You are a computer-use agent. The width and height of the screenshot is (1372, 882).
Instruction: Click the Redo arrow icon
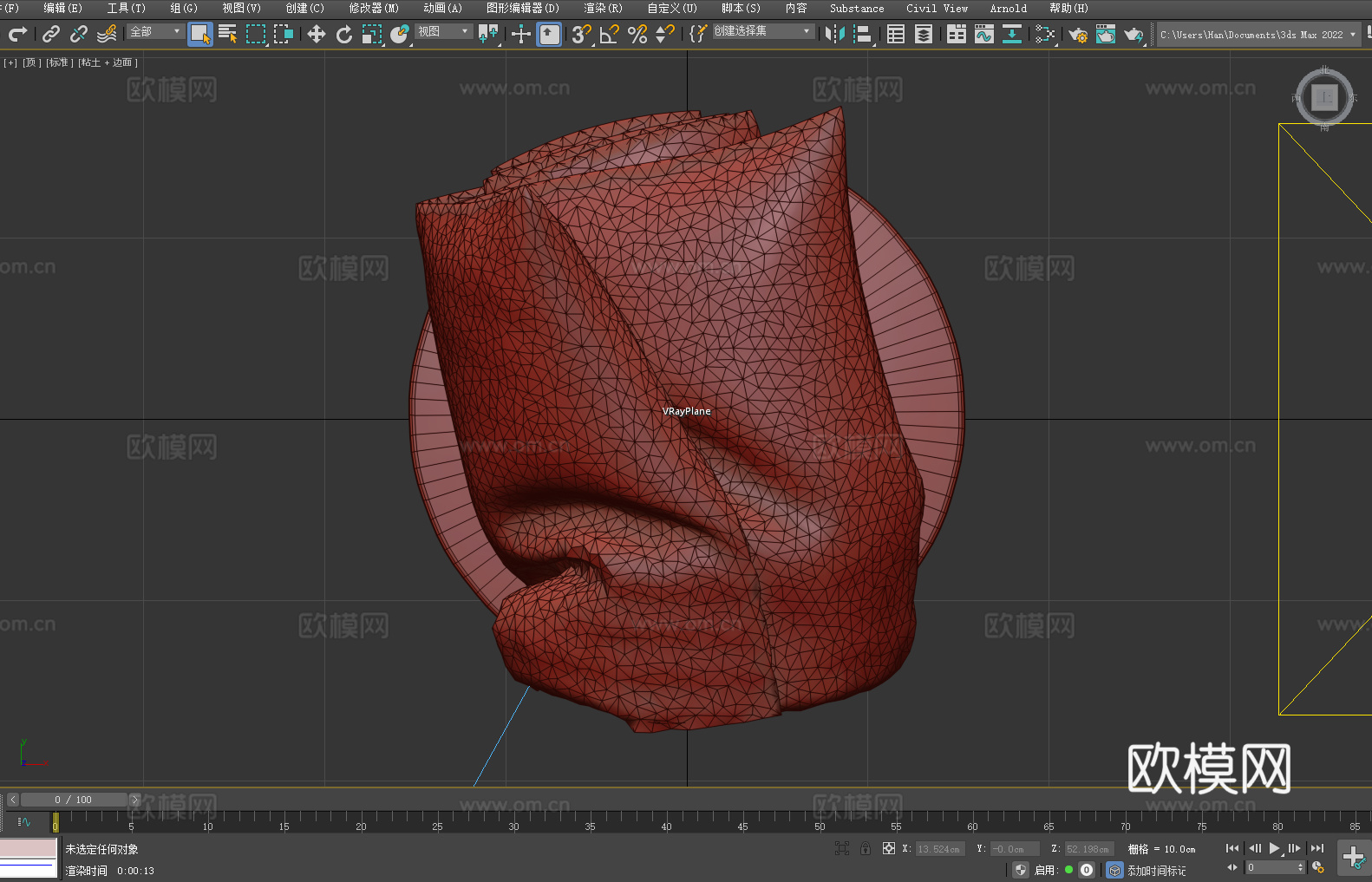(17, 34)
